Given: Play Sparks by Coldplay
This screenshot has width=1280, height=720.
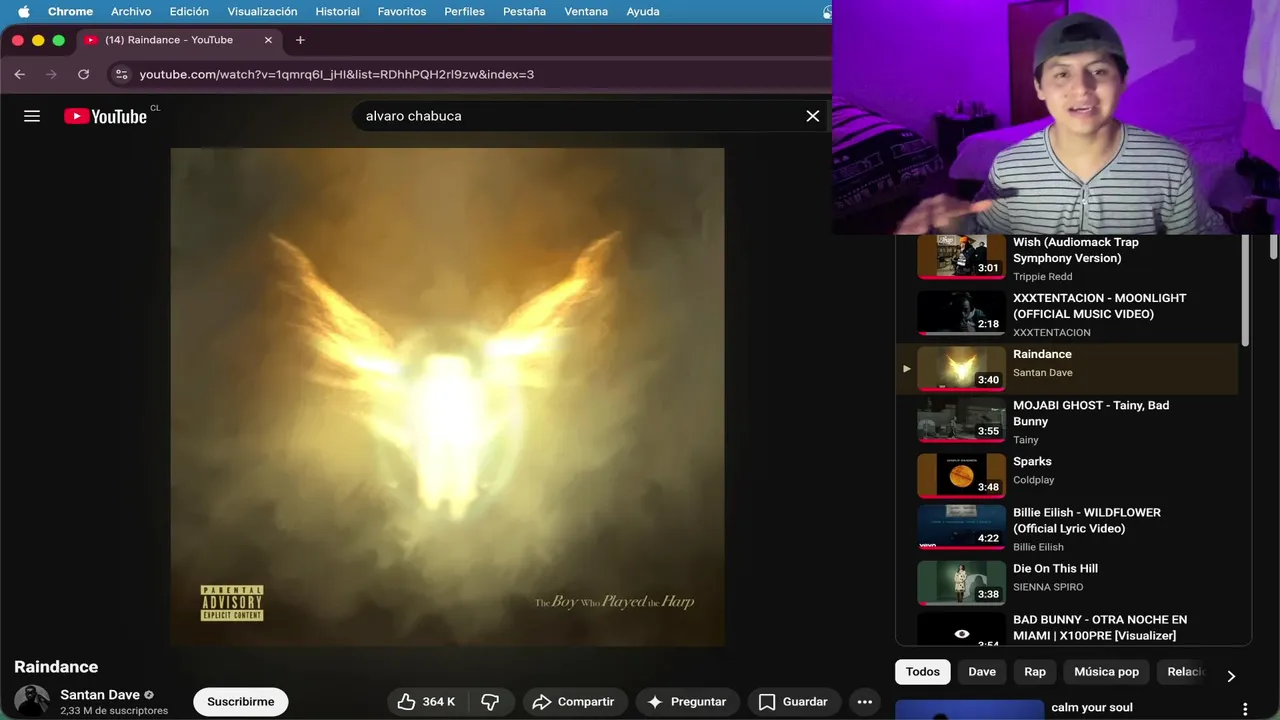Looking at the screenshot, I should coord(1032,462).
